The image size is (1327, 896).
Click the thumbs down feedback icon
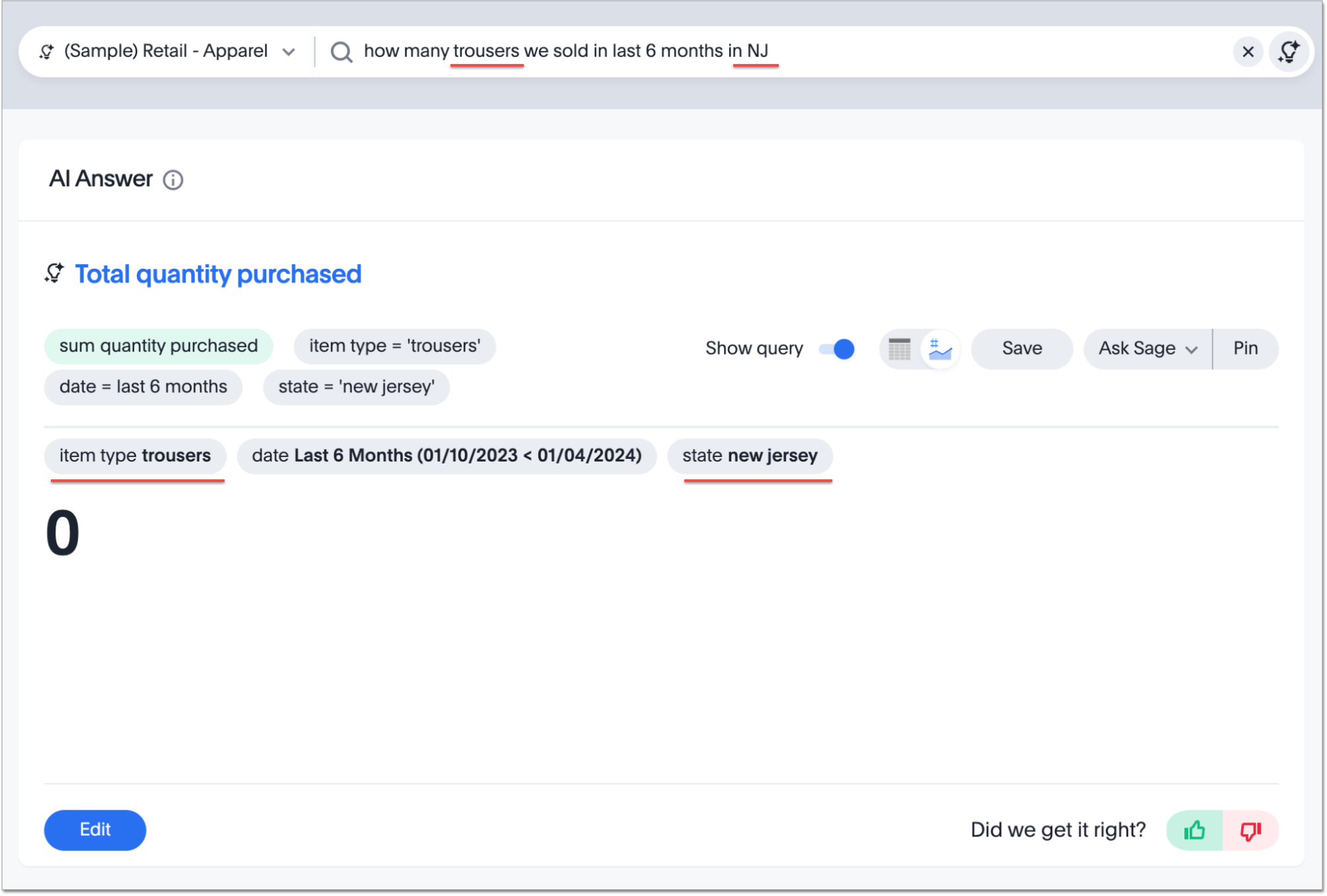[x=1252, y=830]
